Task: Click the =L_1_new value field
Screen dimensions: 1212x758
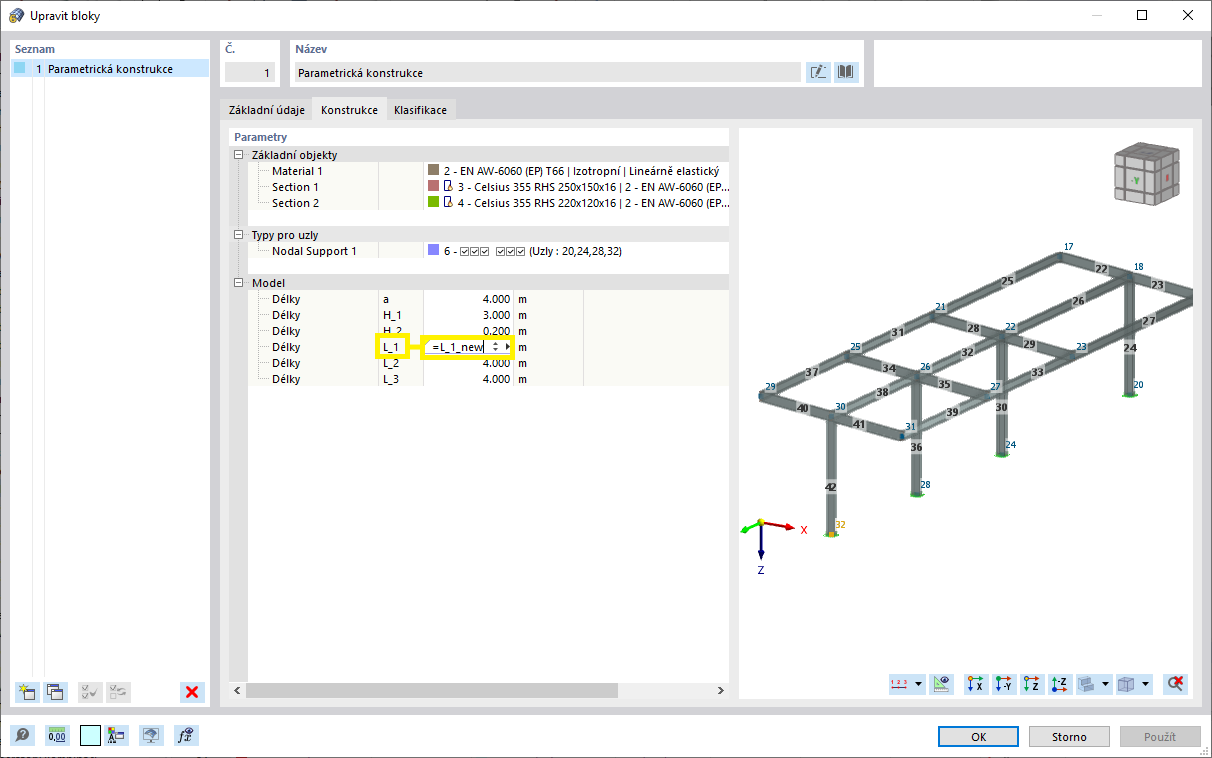Action: (x=458, y=347)
